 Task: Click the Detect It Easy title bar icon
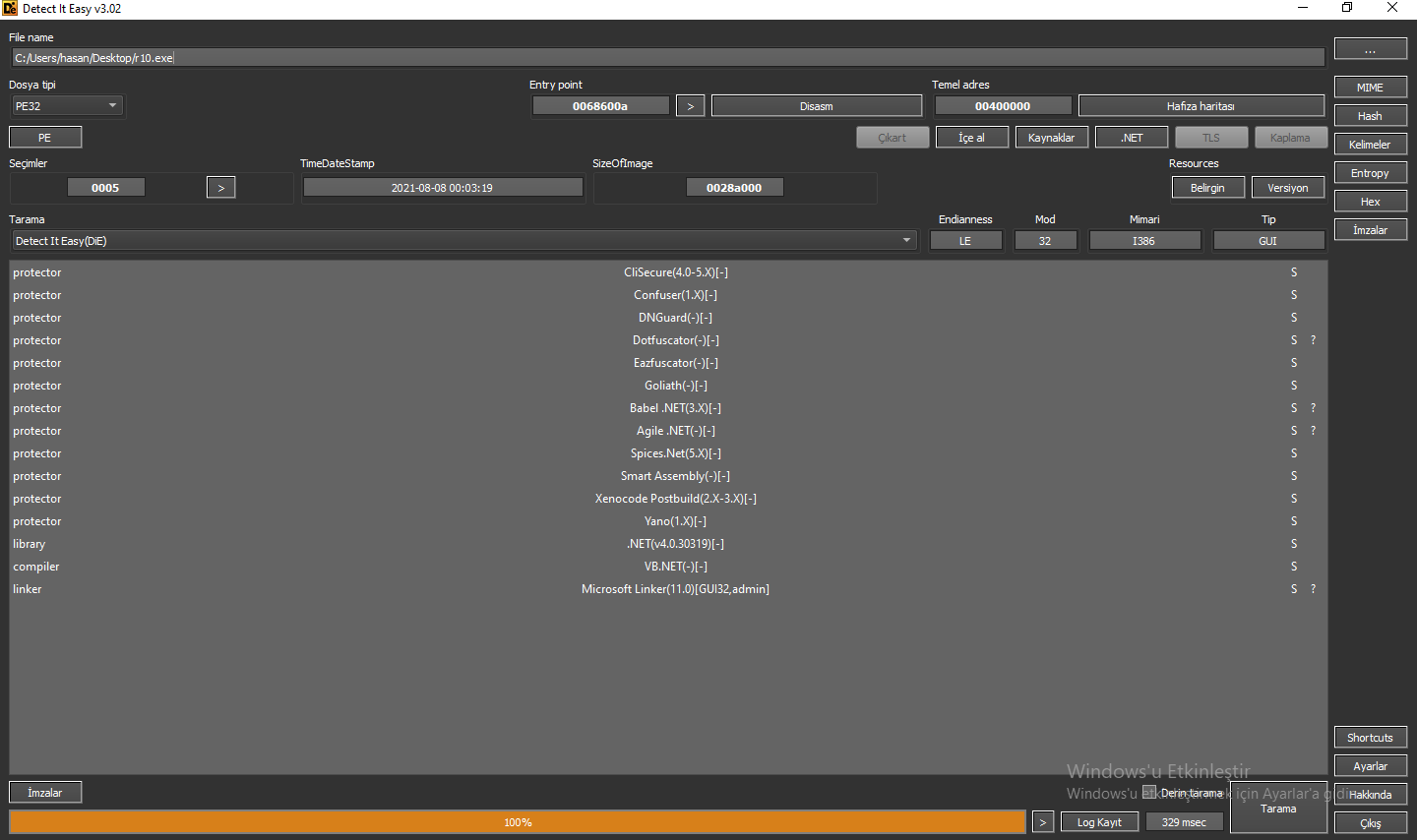(x=10, y=8)
